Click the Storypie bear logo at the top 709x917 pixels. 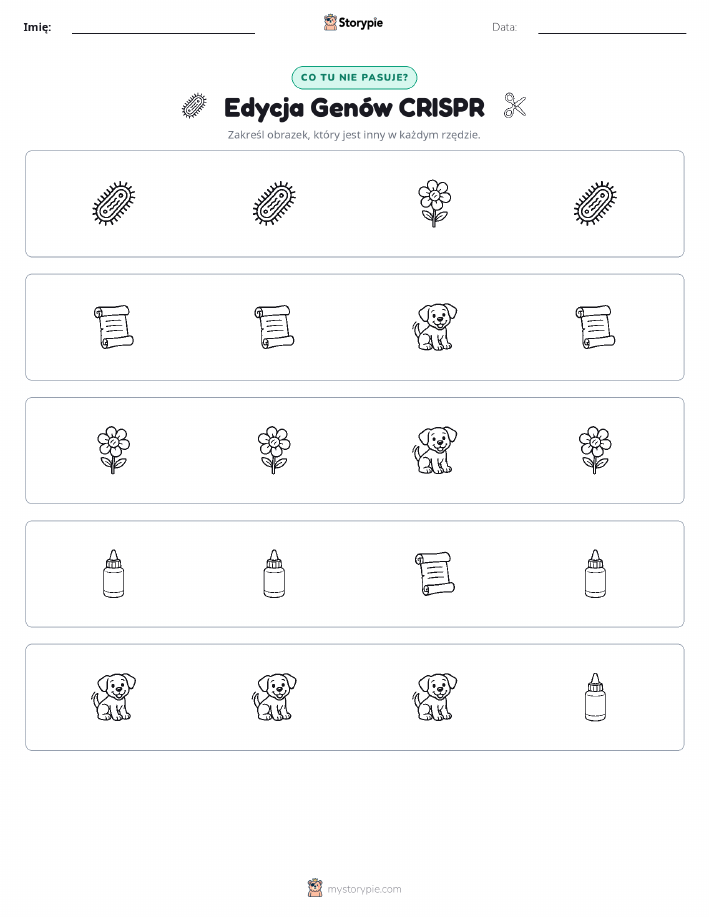pyautogui.click(x=330, y=22)
